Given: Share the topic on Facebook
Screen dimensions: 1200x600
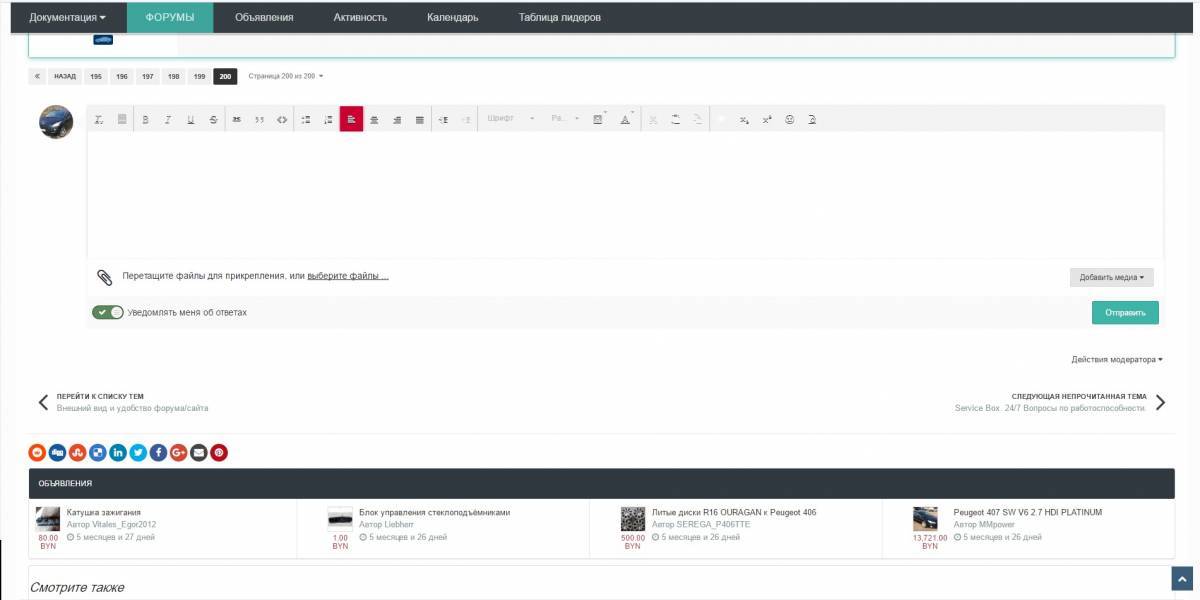Looking at the screenshot, I should coord(158,453).
